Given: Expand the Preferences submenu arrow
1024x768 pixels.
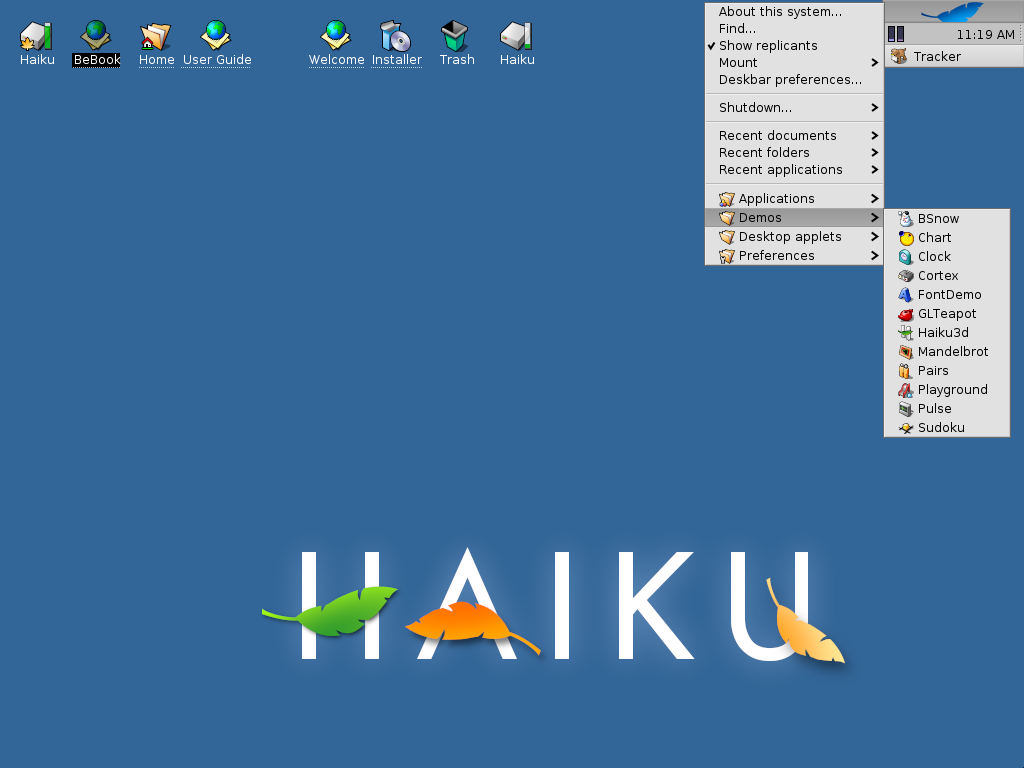Looking at the screenshot, I should [874, 255].
